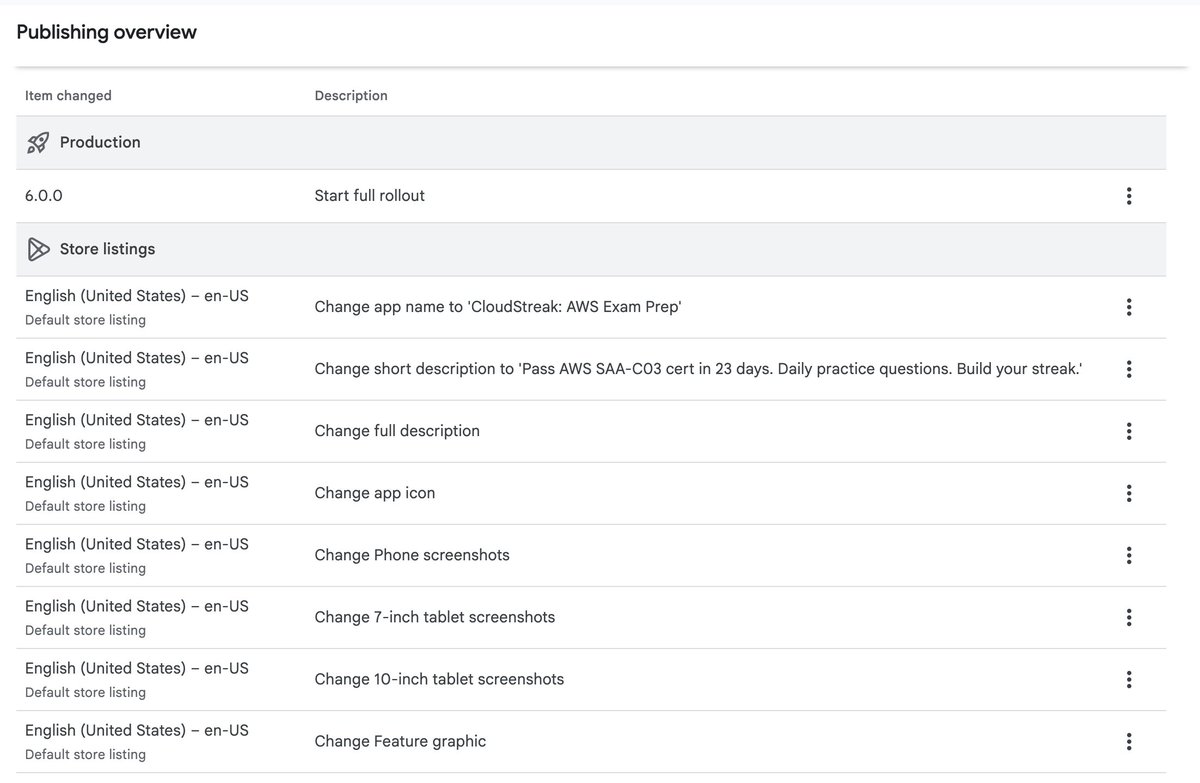The image size is (1200, 783).
Task: Click en-US listing cell in Feature graphic row
Action: tap(137, 741)
